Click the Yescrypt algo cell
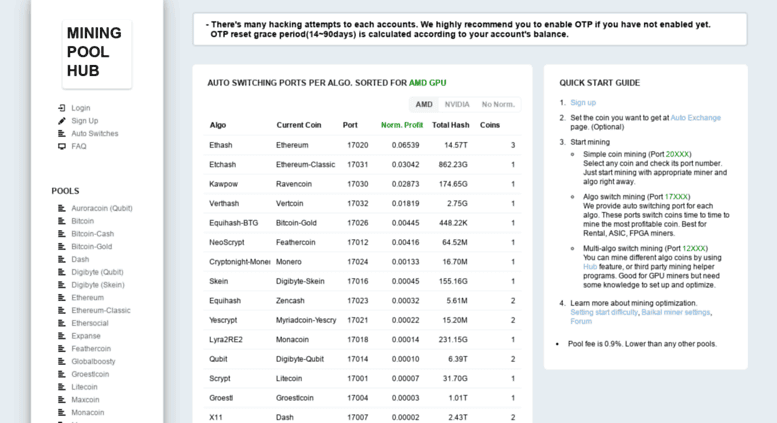 pos(223,320)
